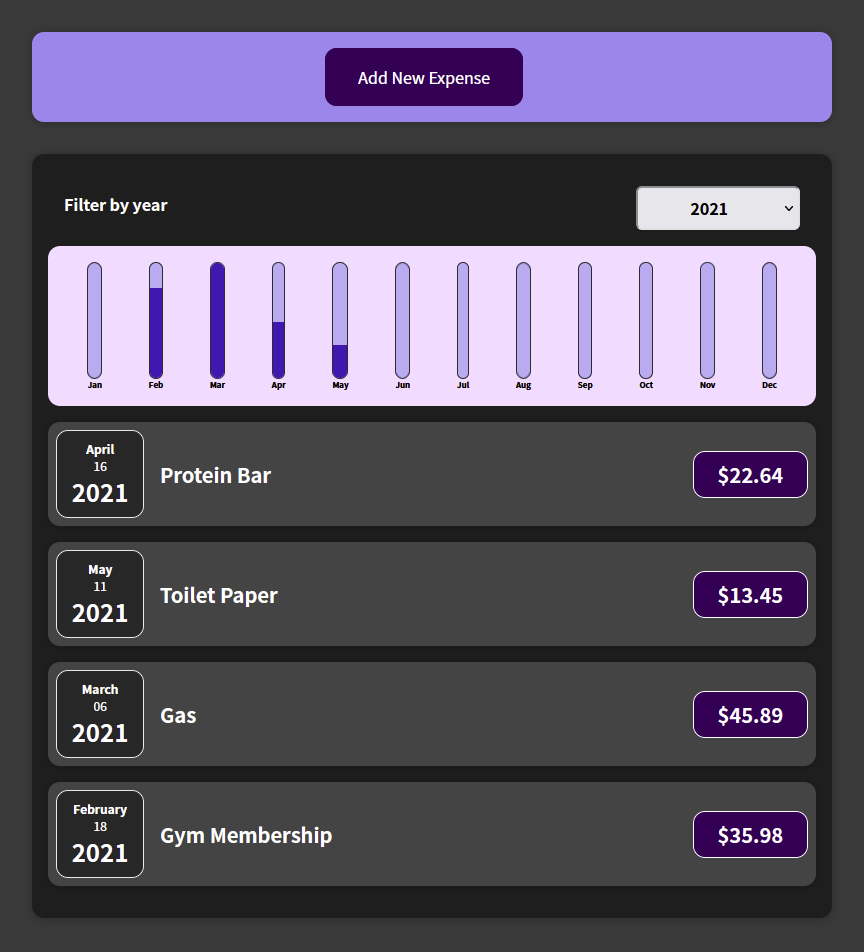Click the Filter by year label
Viewport: 864px width, 952px height.
point(115,205)
